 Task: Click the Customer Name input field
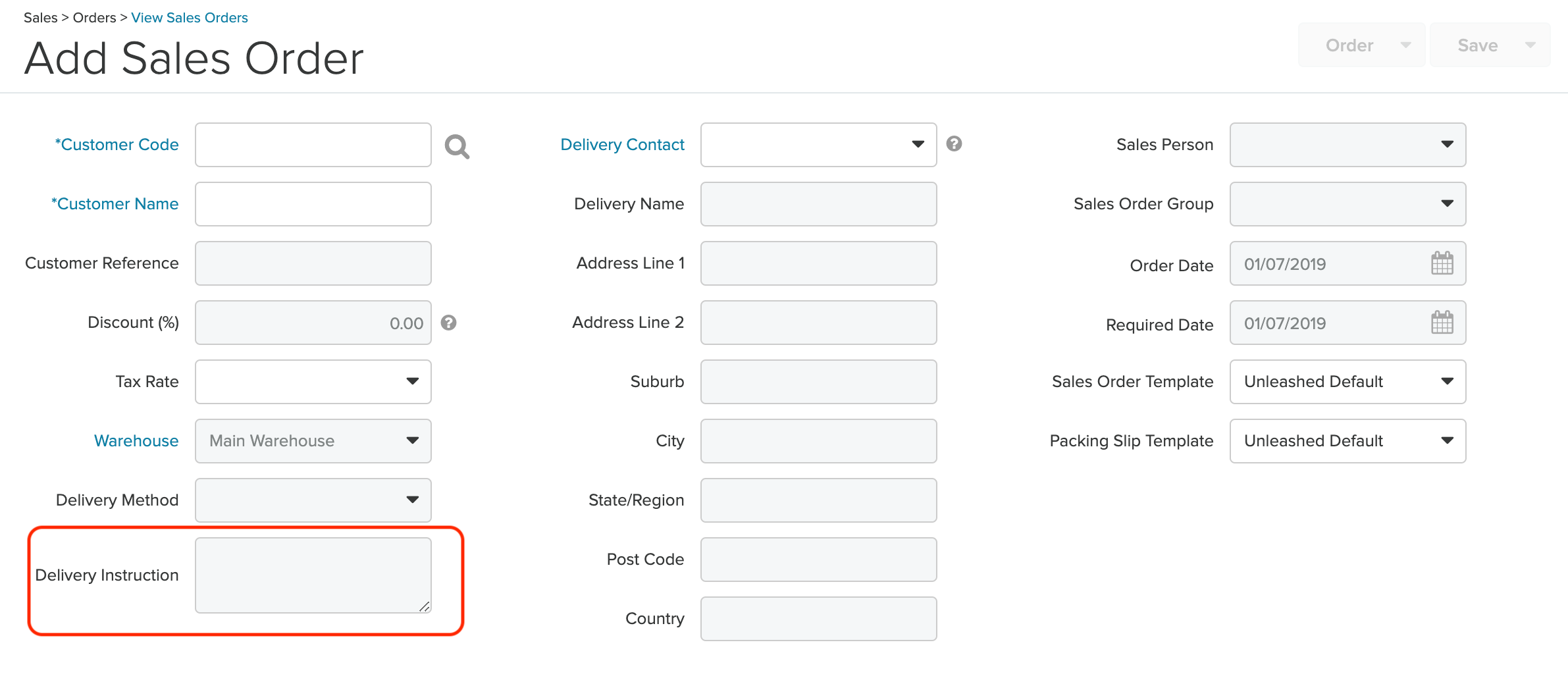(313, 203)
